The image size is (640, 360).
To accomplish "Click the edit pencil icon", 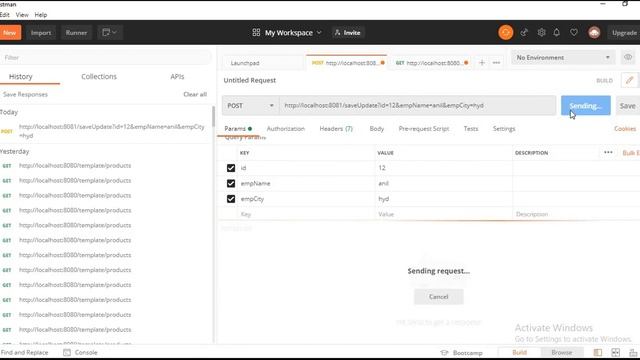I will 629,80.
